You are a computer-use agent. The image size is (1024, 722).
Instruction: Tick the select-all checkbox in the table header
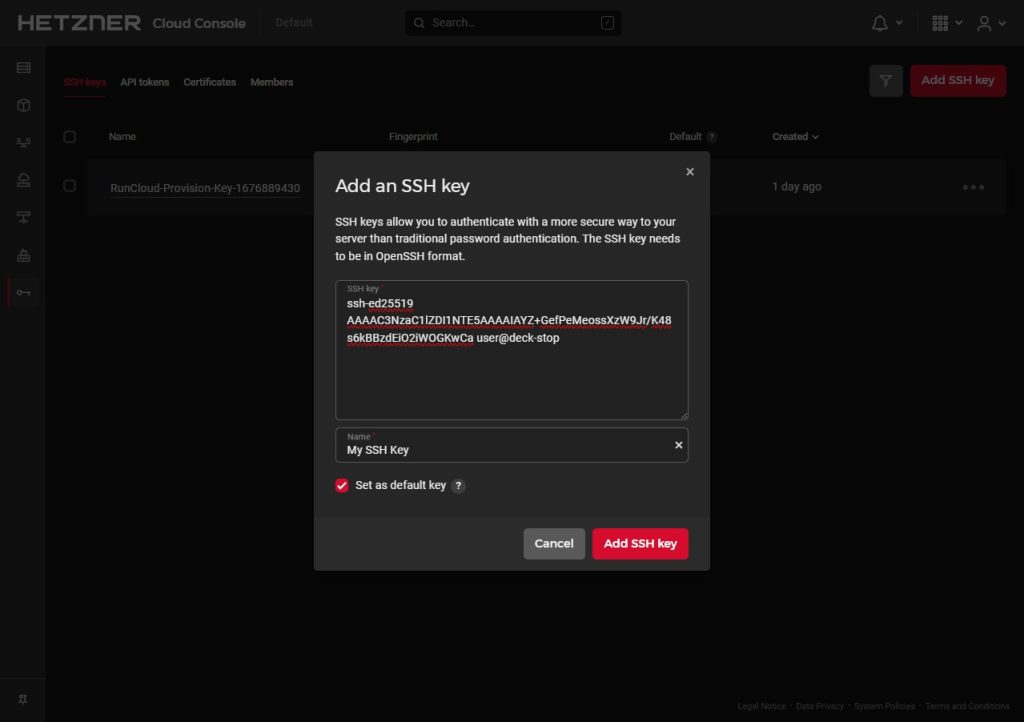pos(70,137)
